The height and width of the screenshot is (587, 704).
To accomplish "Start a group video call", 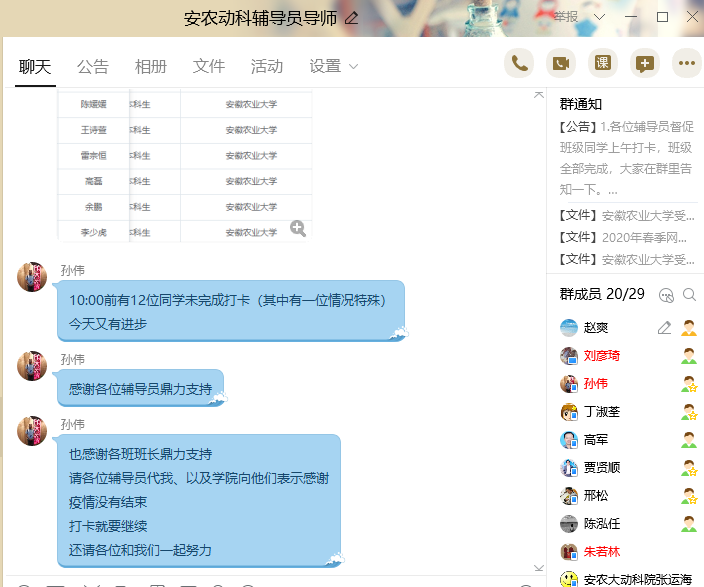I will pyautogui.click(x=560, y=63).
